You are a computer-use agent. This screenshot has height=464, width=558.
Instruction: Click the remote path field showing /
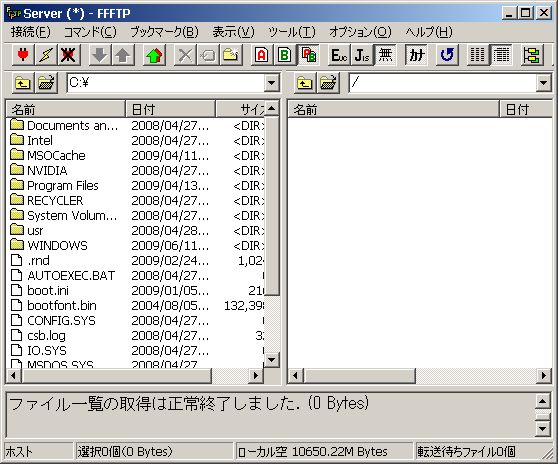click(x=443, y=83)
